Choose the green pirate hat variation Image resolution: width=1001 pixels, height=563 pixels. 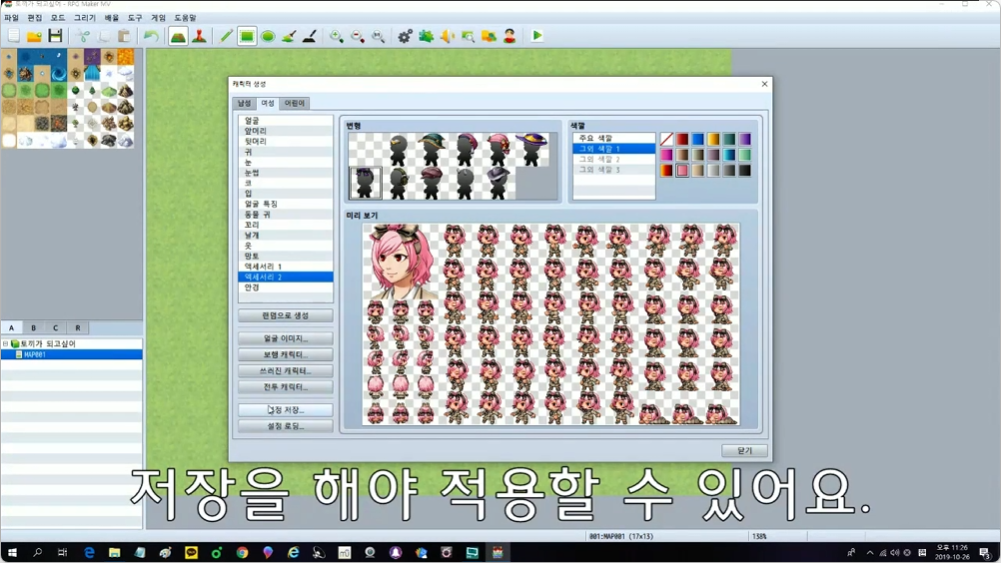[432, 149]
